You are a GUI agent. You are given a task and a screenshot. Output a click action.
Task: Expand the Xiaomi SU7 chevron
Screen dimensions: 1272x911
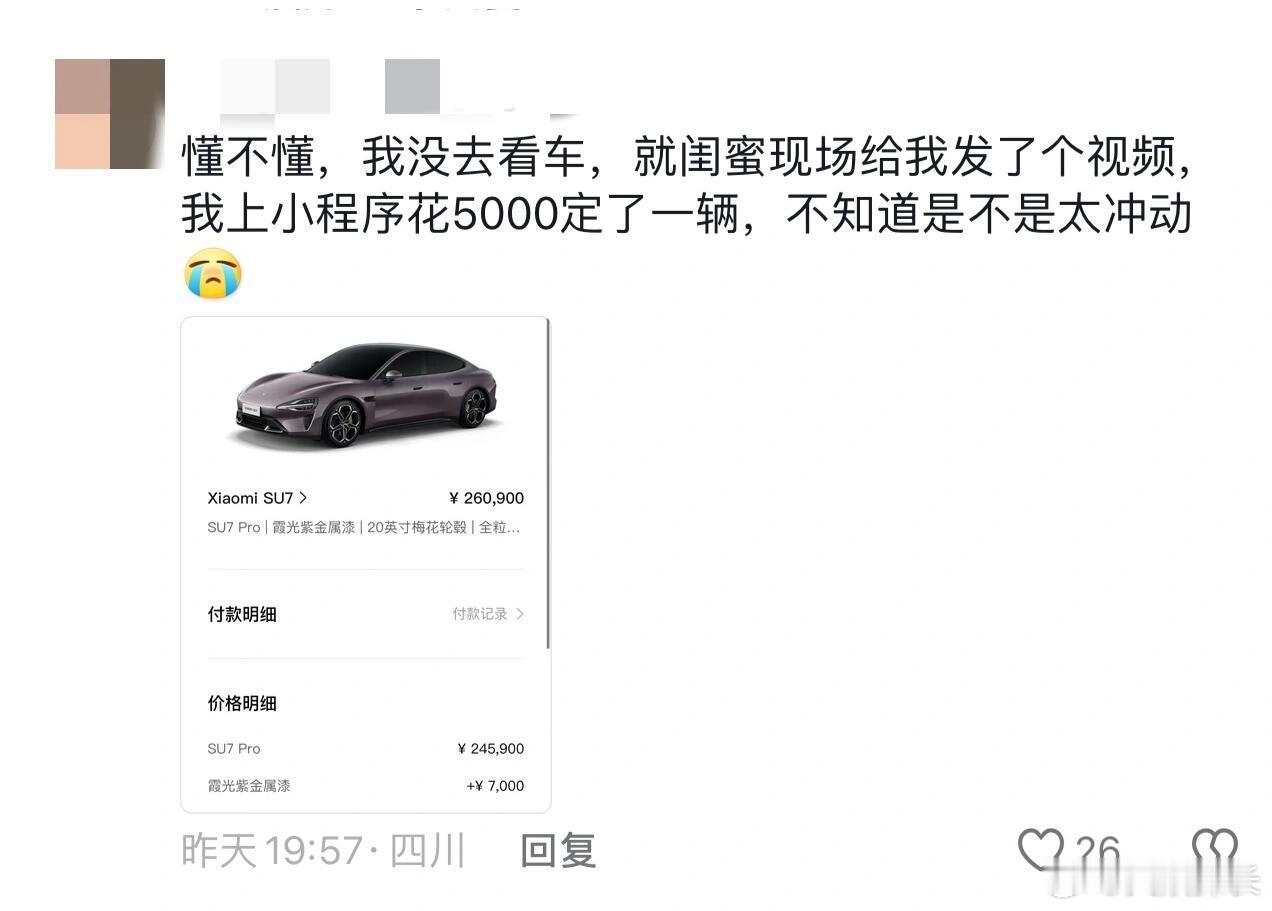tap(303, 498)
